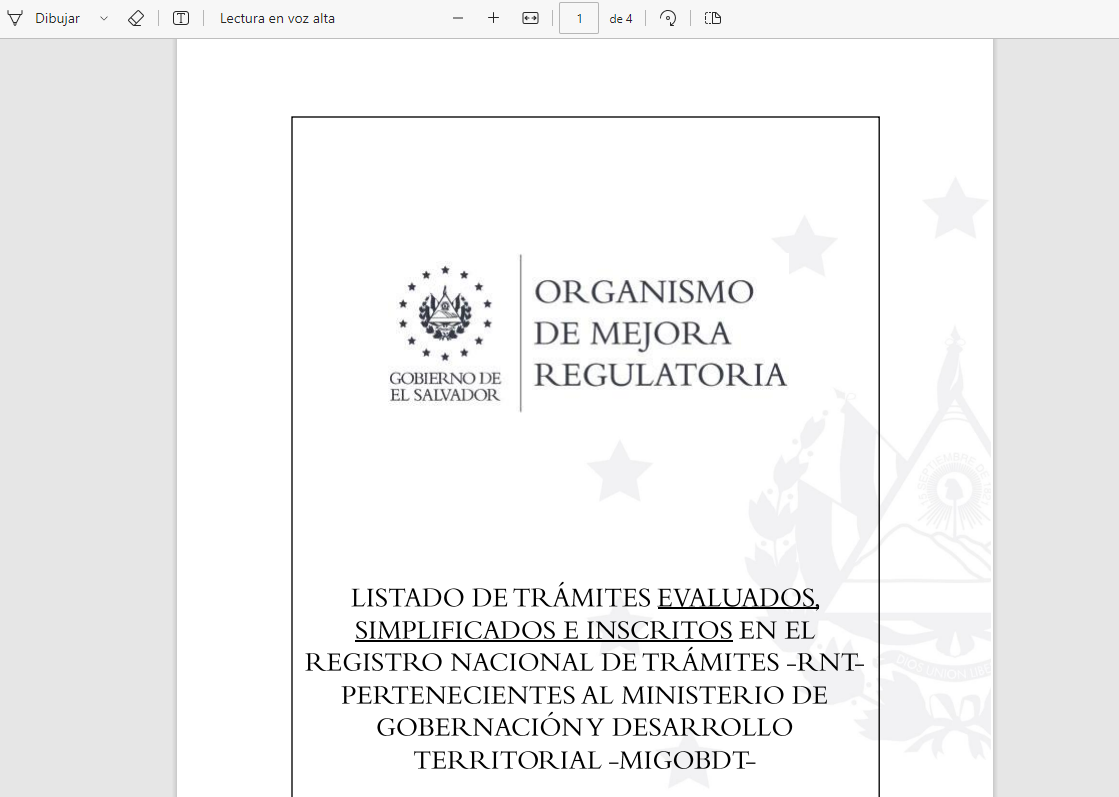Click the ORGANISMO DE MEJORA REGULATORIA heading
Screen dimensions: 1119x797
660,333
